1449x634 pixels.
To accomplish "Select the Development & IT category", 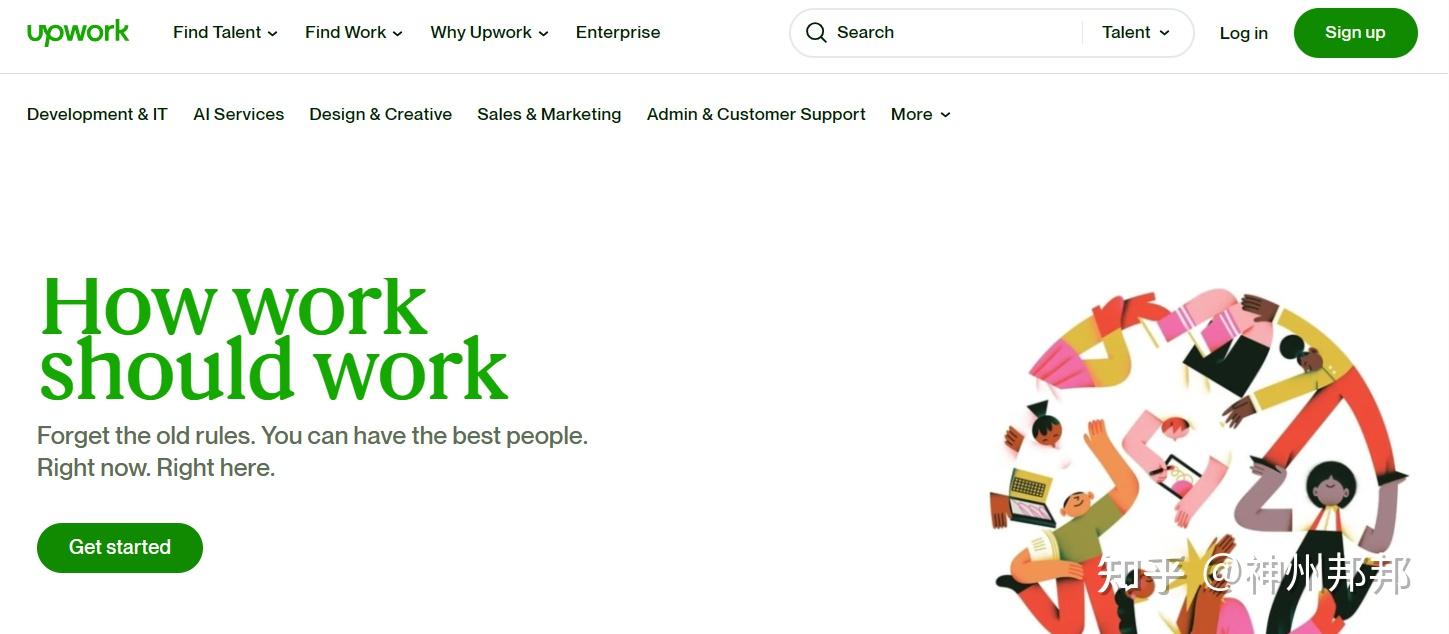I will (x=97, y=115).
